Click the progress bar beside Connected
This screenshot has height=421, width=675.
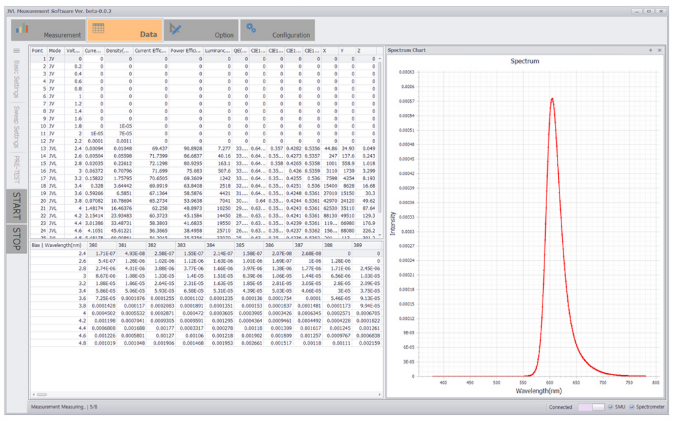[591, 407]
